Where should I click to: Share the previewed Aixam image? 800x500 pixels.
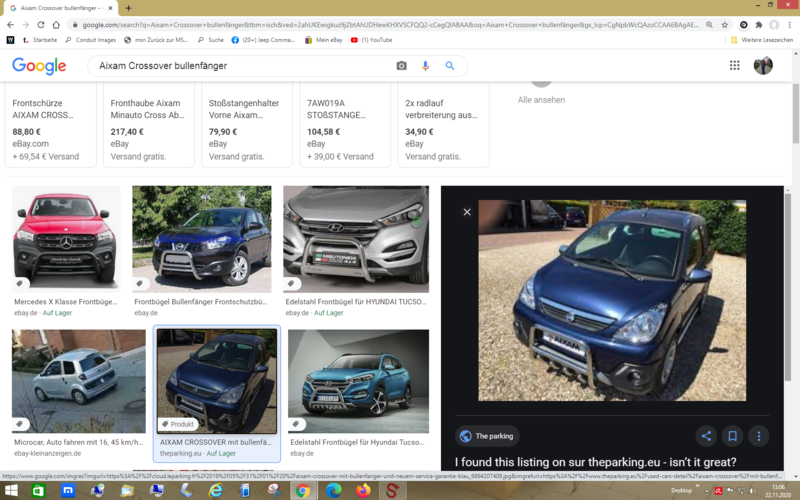[706, 436]
